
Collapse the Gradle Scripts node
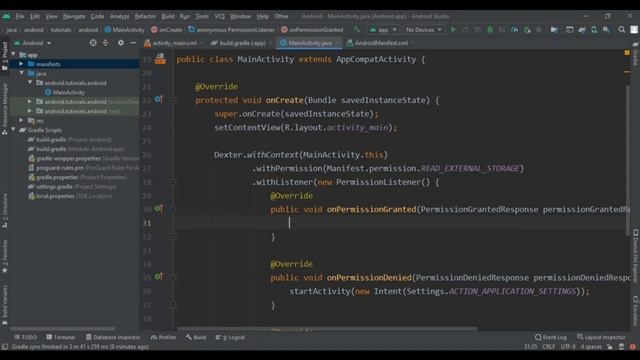point(13,130)
